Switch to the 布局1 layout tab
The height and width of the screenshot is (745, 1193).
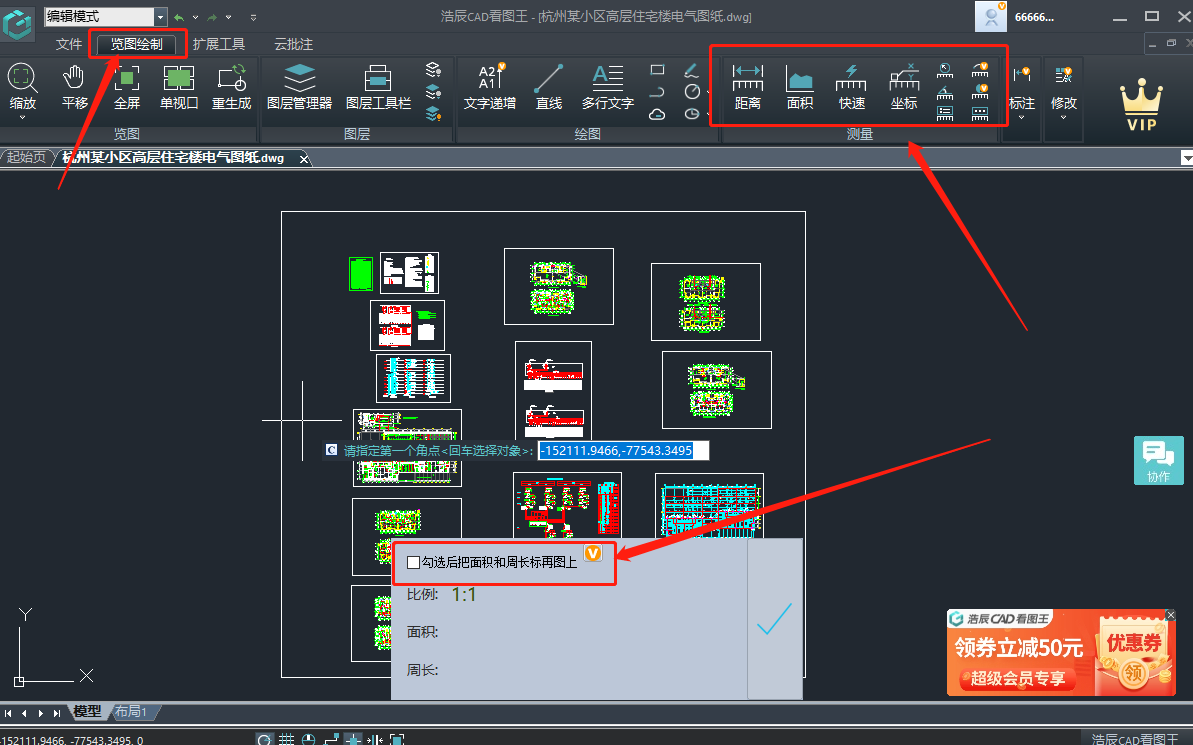point(131,712)
